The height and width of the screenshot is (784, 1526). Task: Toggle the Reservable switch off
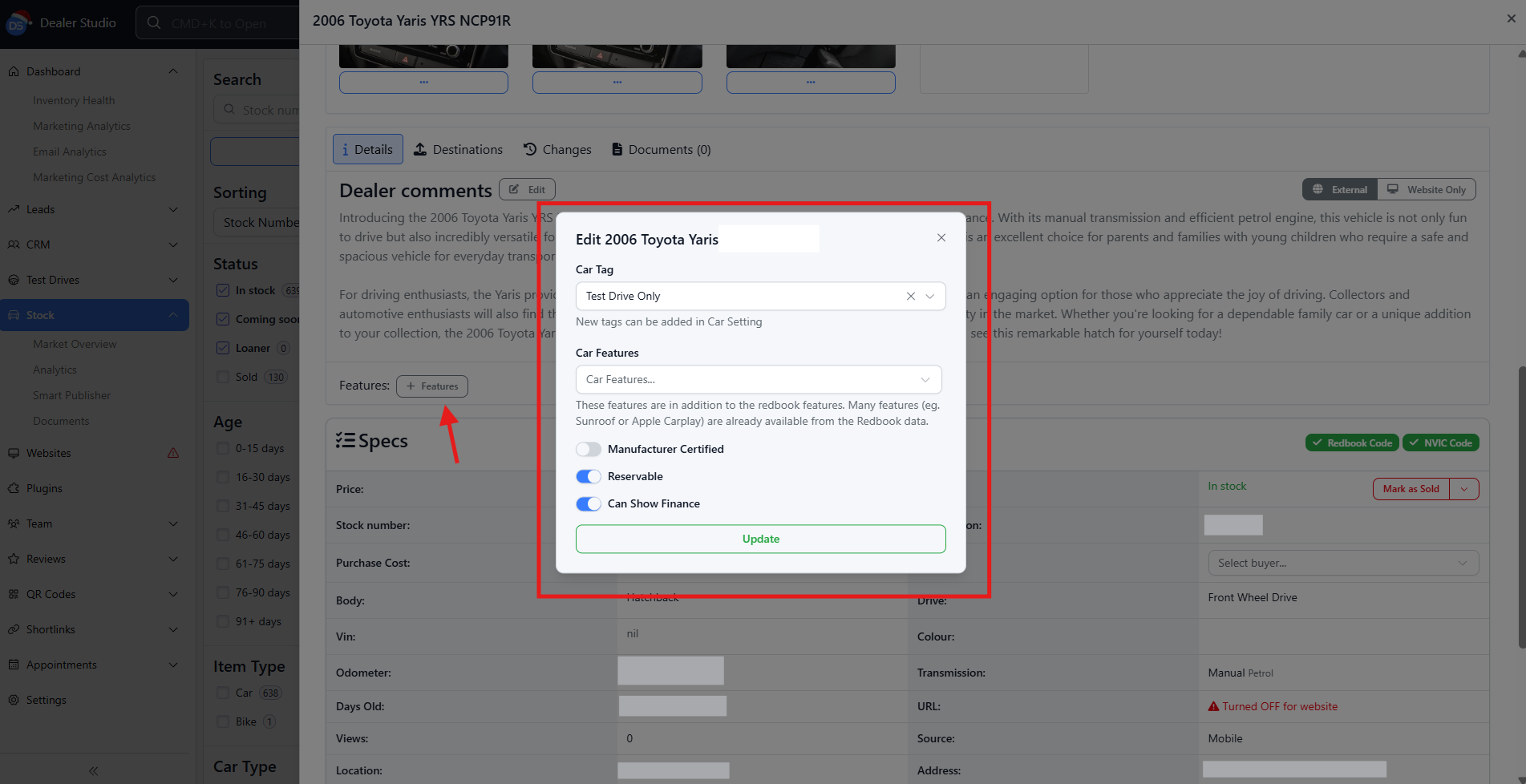point(589,476)
